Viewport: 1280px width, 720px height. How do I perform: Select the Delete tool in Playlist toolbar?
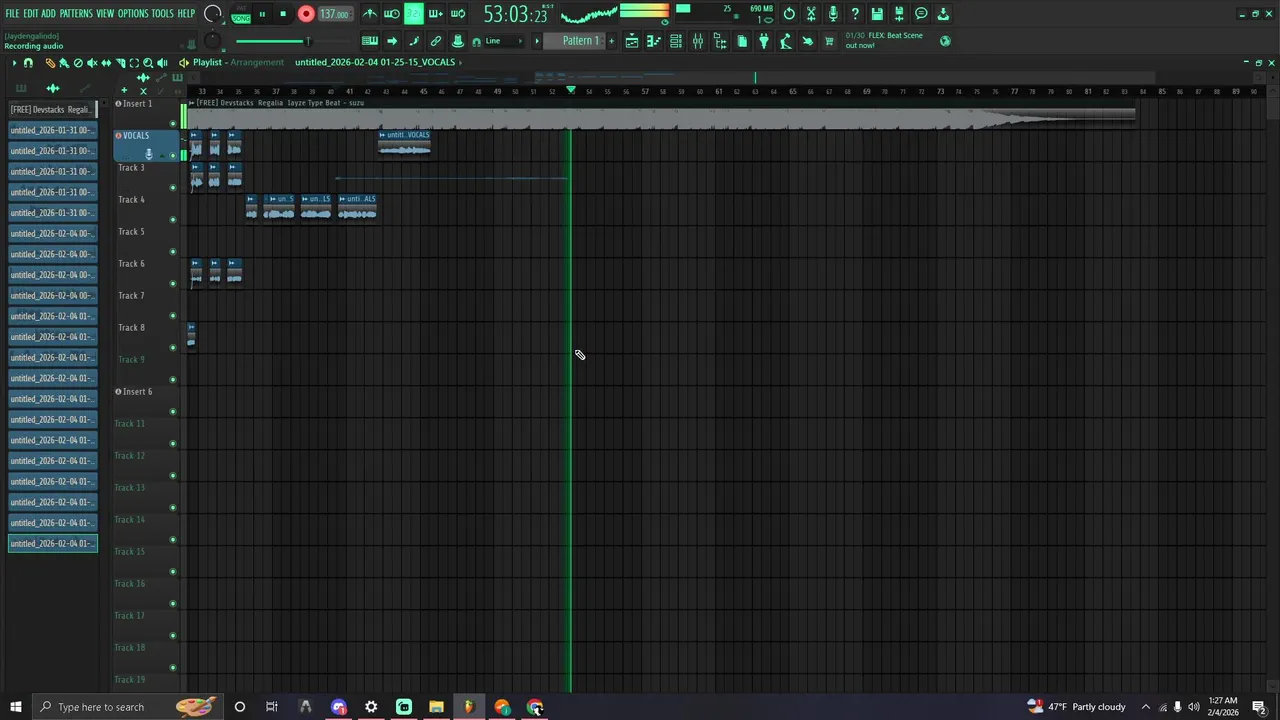78,63
